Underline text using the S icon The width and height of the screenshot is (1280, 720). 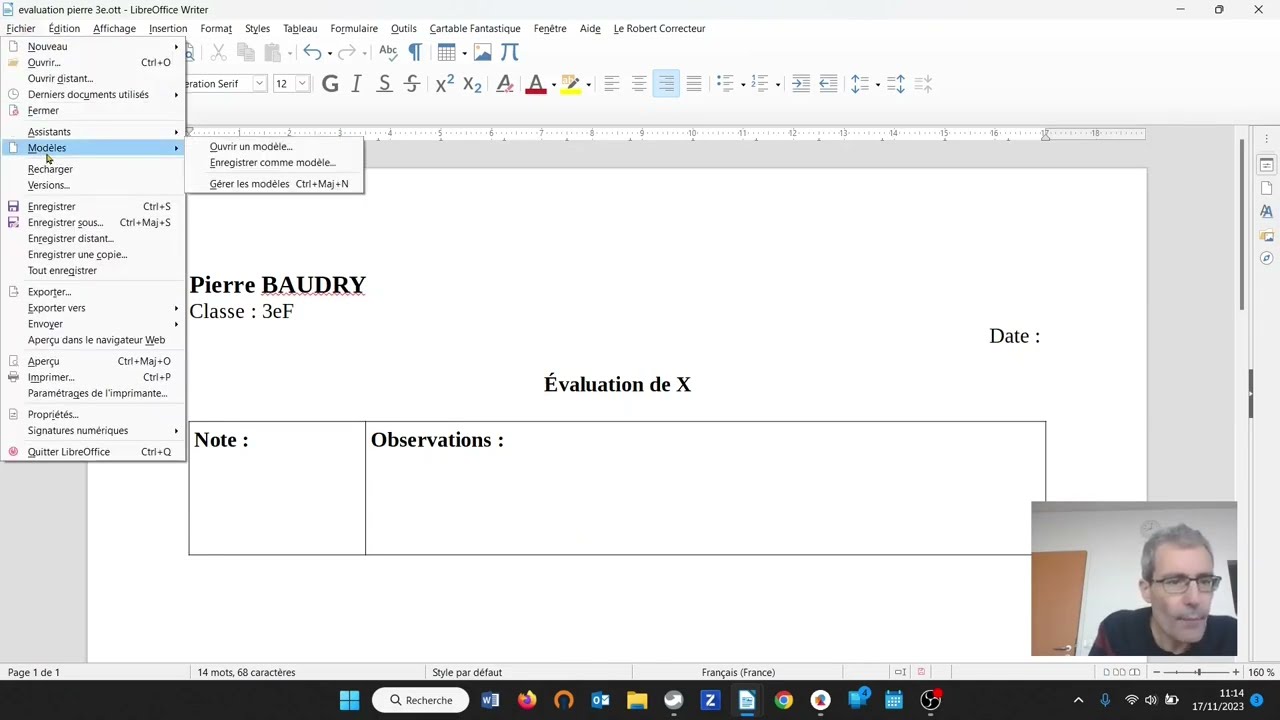(x=384, y=84)
